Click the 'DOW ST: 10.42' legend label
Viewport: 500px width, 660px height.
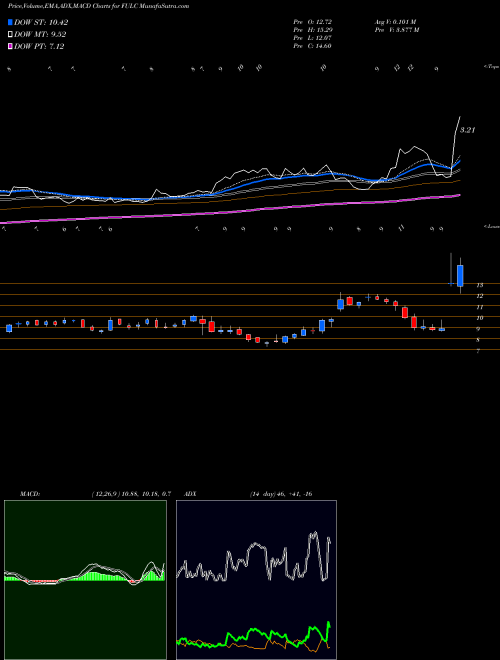click(x=41, y=22)
